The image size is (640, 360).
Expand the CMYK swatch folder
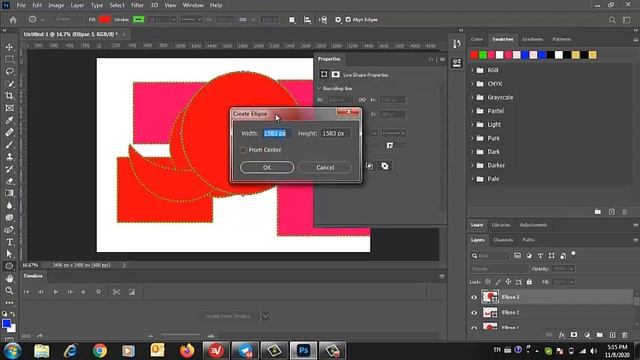coord(473,84)
